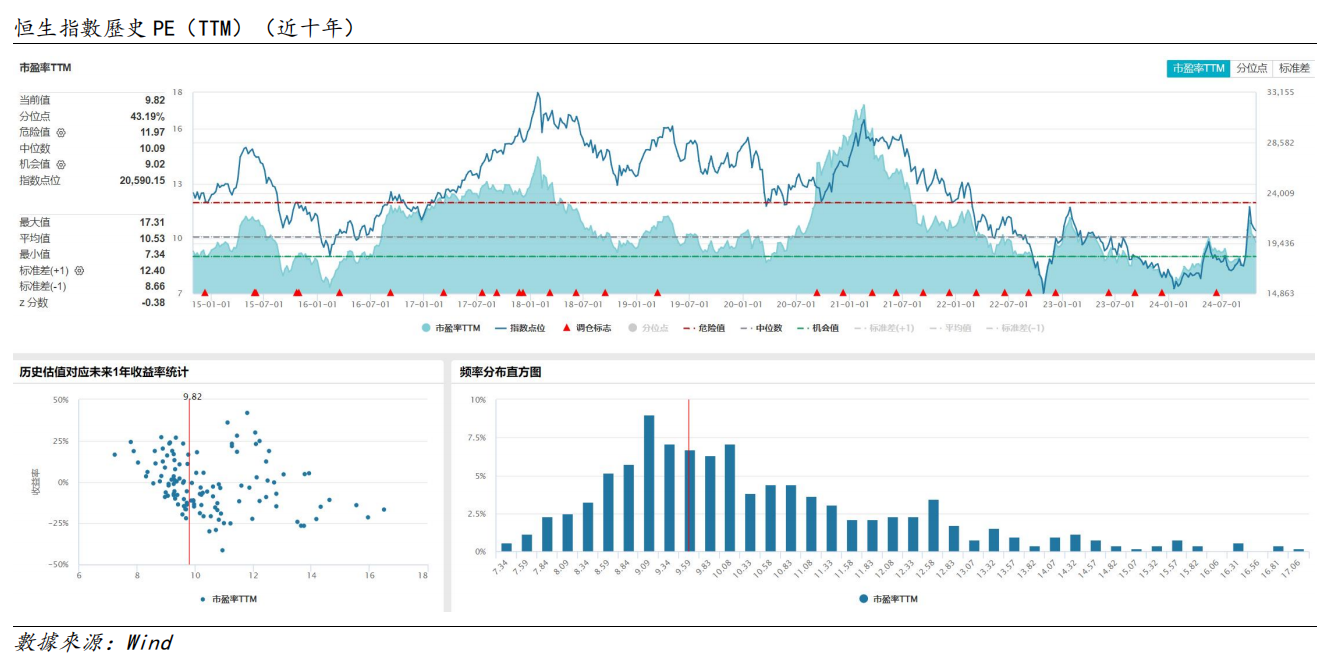Click the 分位点 value 43.19%
The height and width of the screenshot is (667, 1317).
click(x=148, y=116)
